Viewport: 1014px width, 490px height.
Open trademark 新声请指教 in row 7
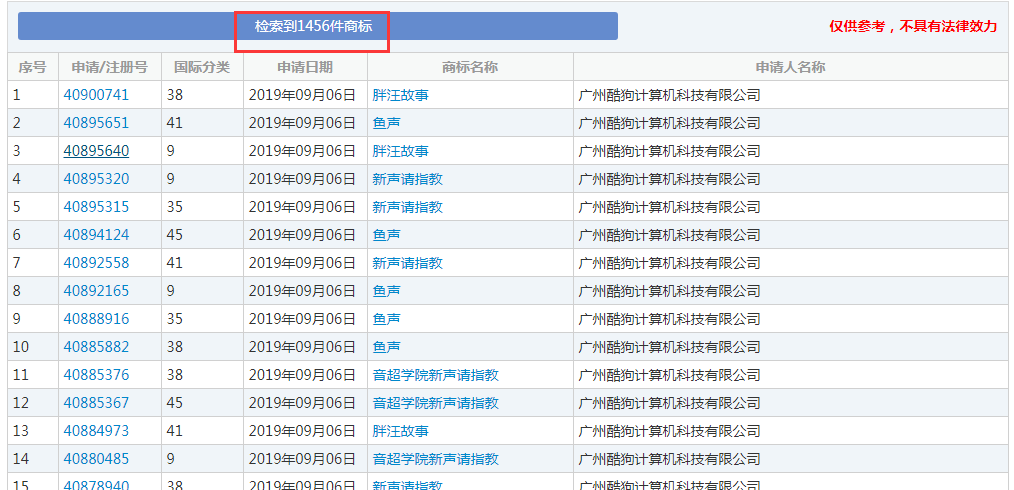[407, 263]
